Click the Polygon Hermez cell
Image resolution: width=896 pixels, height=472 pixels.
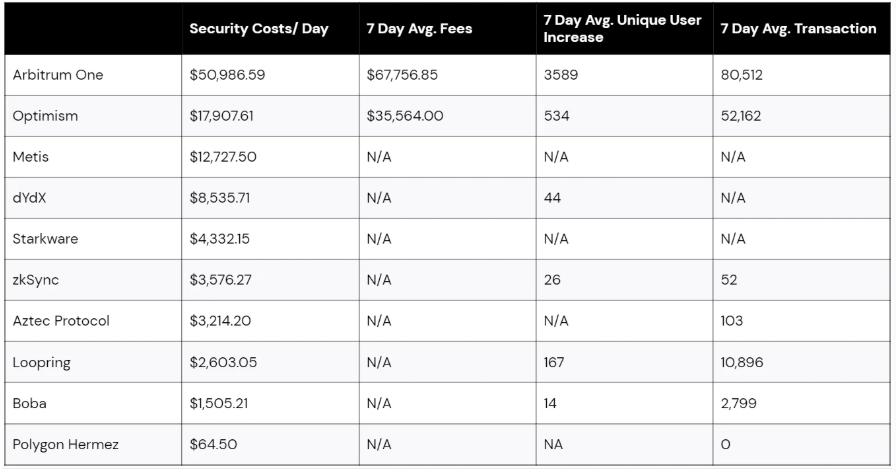[65, 444]
